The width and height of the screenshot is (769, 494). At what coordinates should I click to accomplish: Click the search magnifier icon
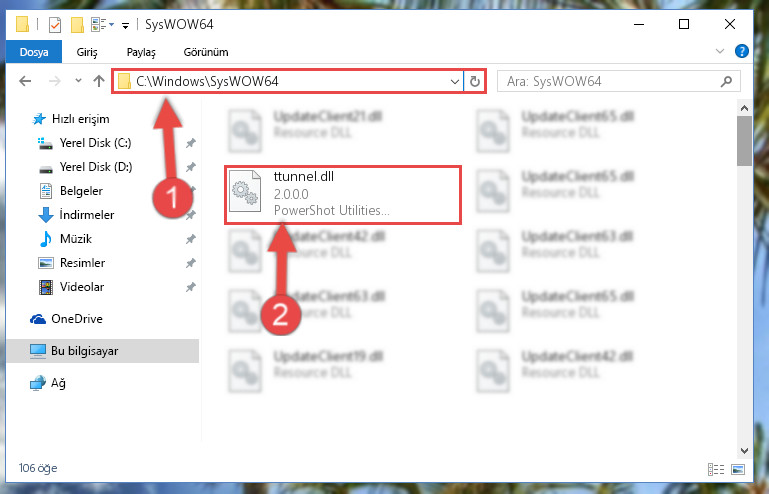click(726, 81)
